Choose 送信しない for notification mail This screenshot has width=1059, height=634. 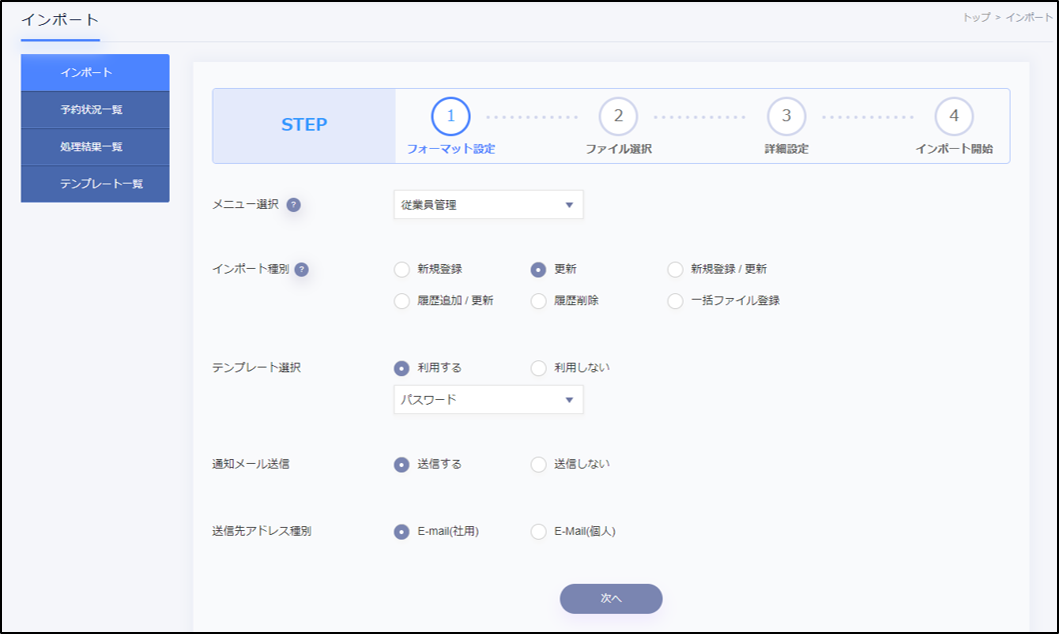coord(539,464)
